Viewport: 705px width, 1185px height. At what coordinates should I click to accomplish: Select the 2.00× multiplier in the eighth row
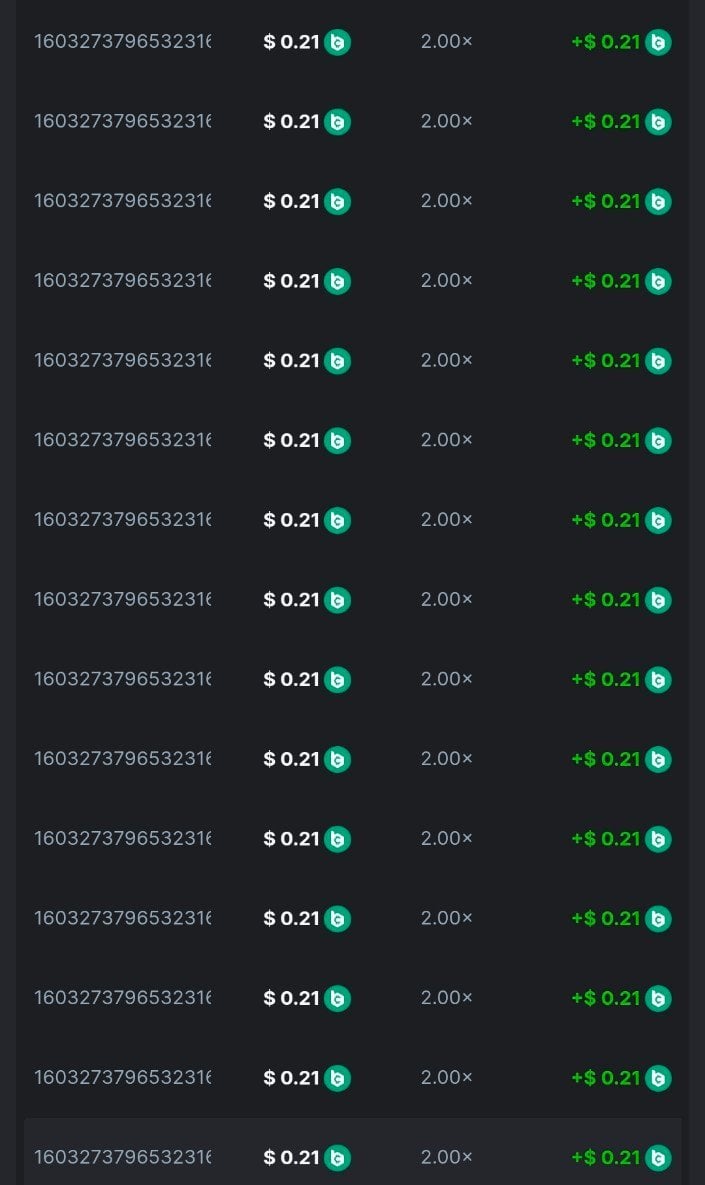coord(446,599)
